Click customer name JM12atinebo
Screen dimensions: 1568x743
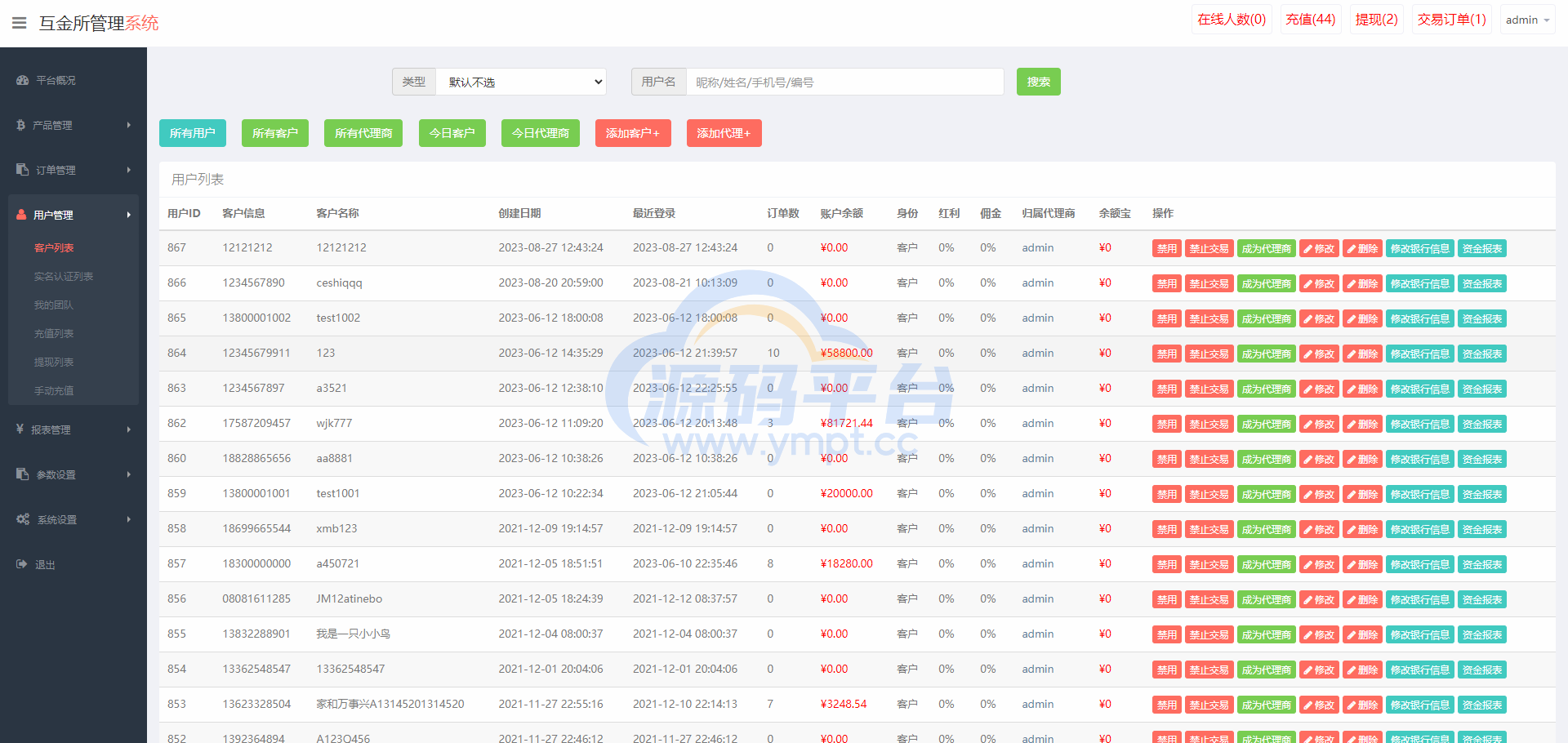[350, 598]
